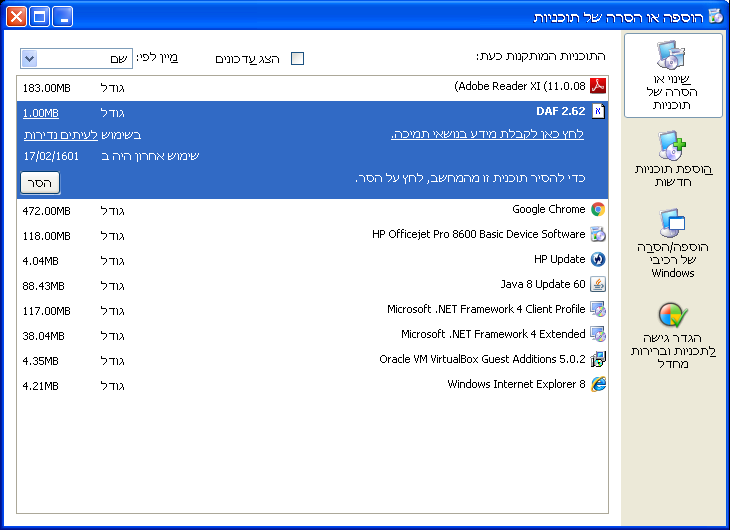Click the Remove button for DAF 2.62
Viewport: 730px width, 530px height.
click(x=40, y=183)
